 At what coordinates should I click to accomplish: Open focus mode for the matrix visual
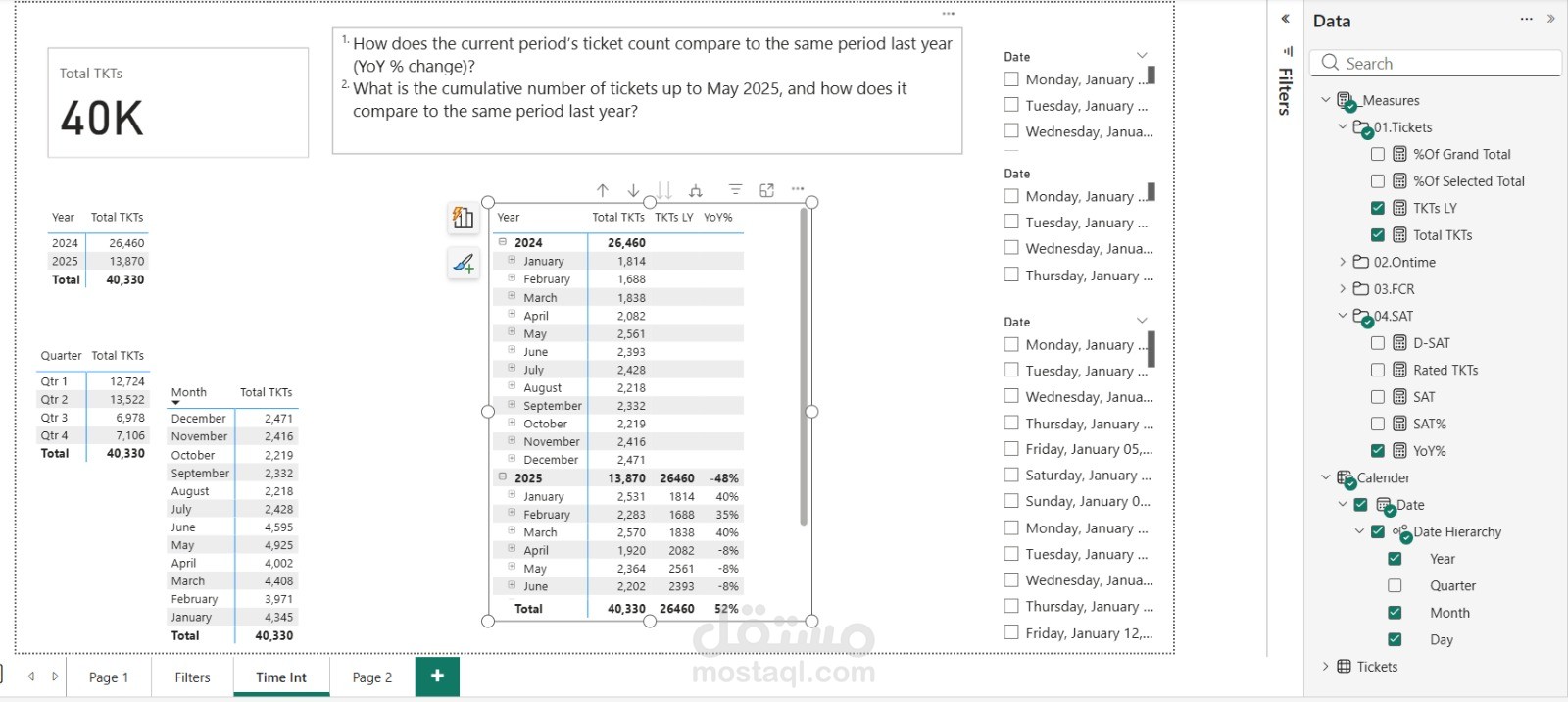766,190
